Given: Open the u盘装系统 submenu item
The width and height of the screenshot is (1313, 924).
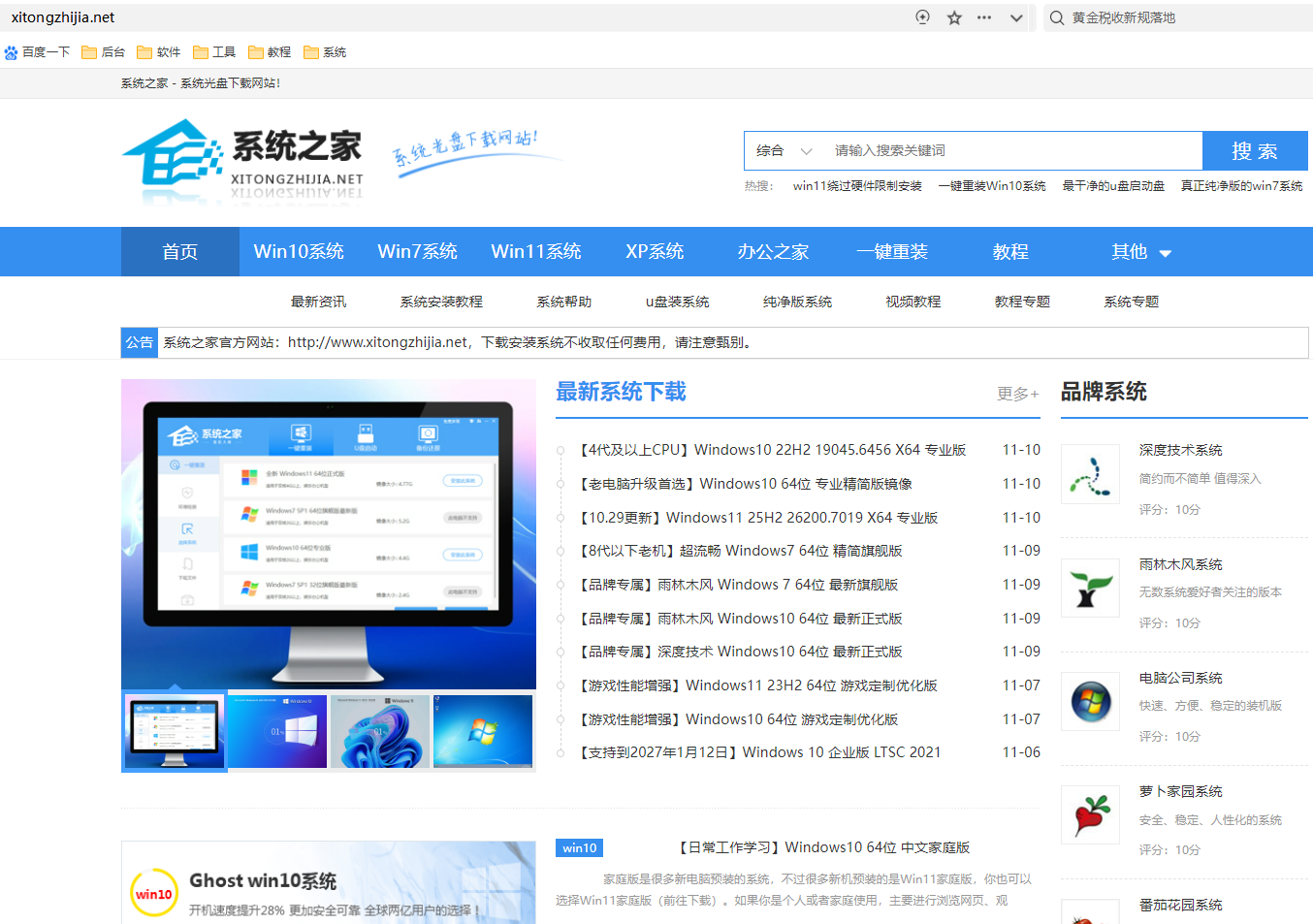Looking at the screenshot, I should coord(676,302).
